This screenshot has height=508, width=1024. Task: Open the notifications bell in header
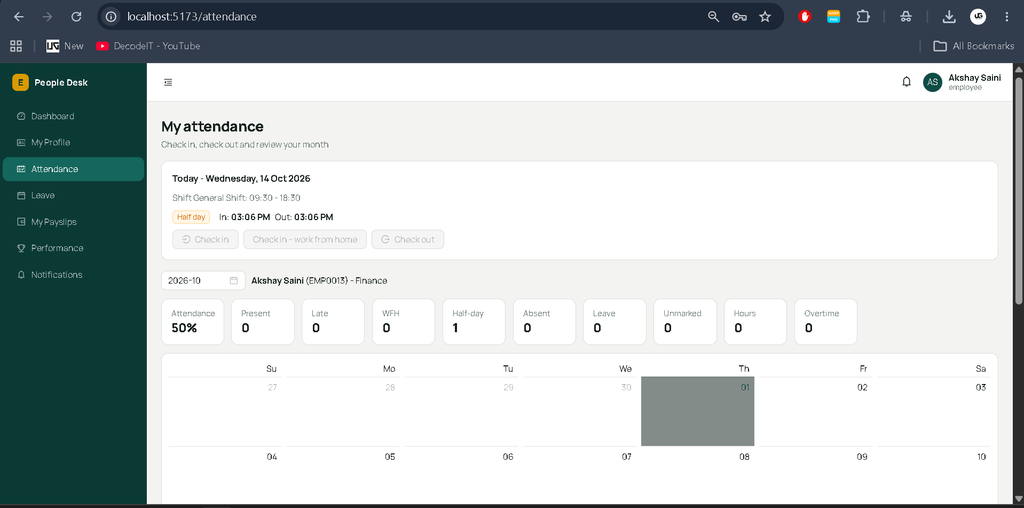pos(906,82)
